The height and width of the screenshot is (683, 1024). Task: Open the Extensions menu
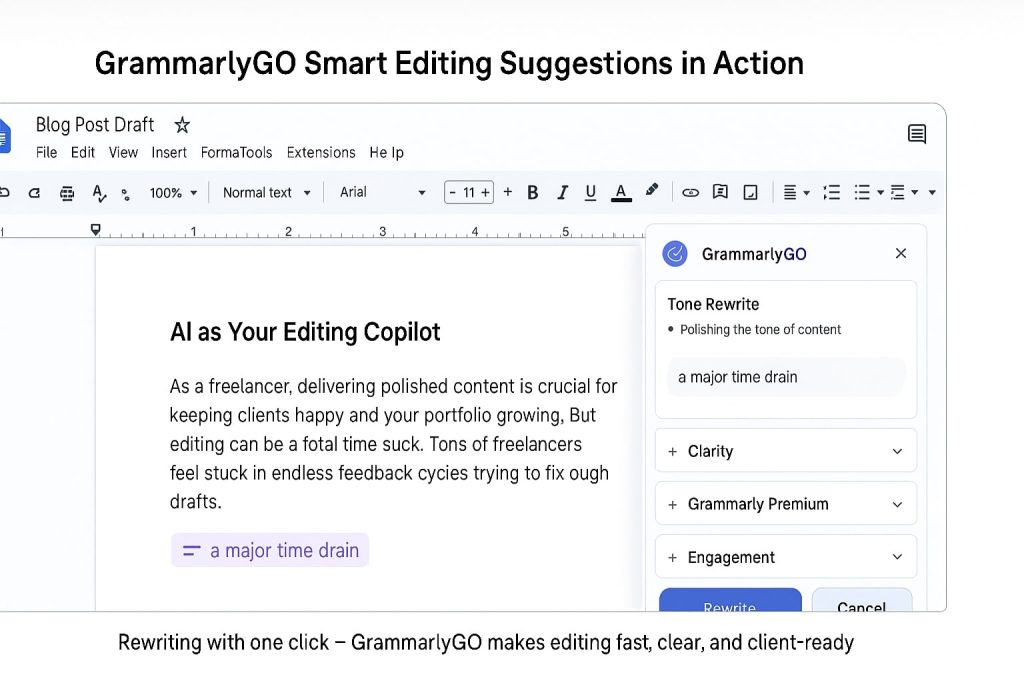pyautogui.click(x=321, y=152)
